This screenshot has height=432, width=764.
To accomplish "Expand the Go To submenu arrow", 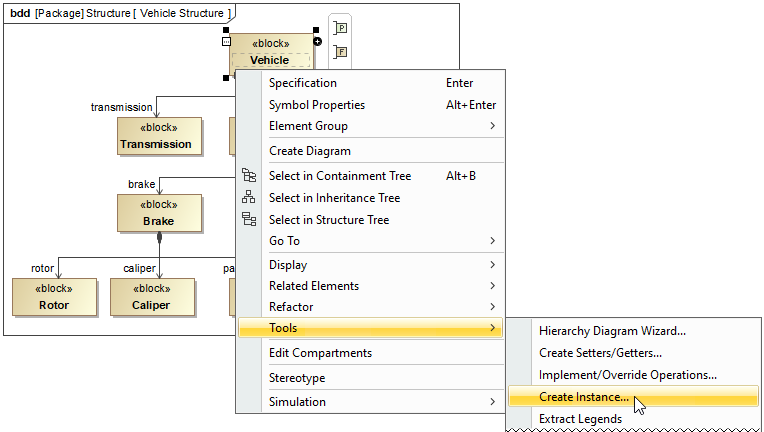I will (x=492, y=241).
